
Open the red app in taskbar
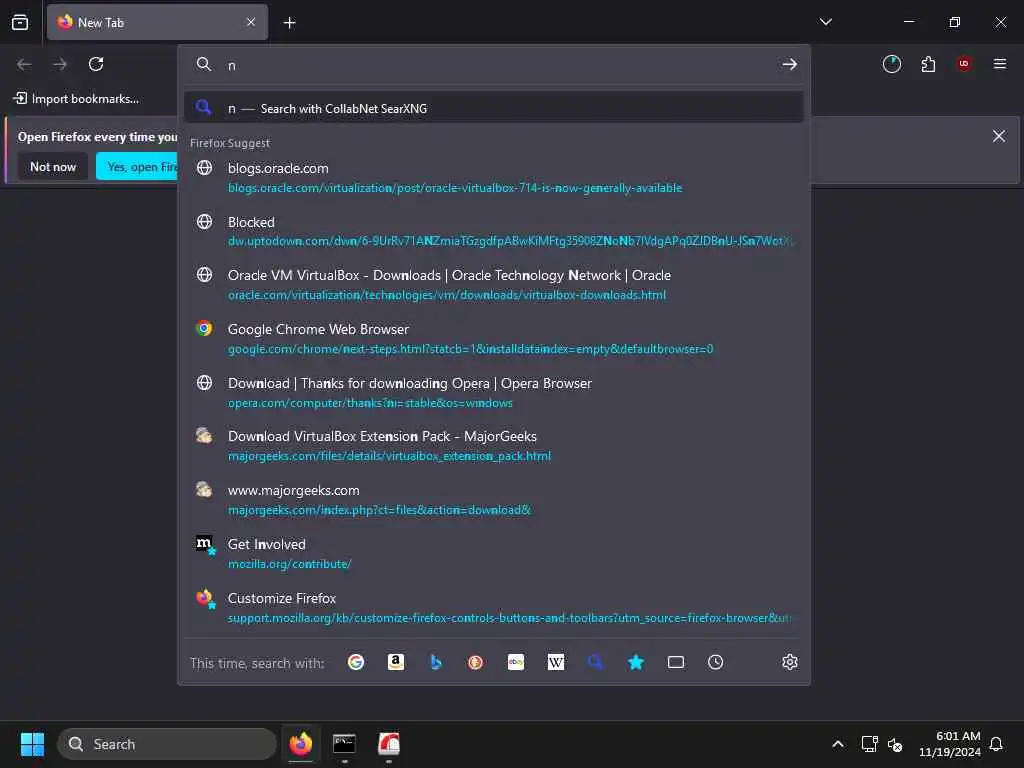(x=389, y=744)
